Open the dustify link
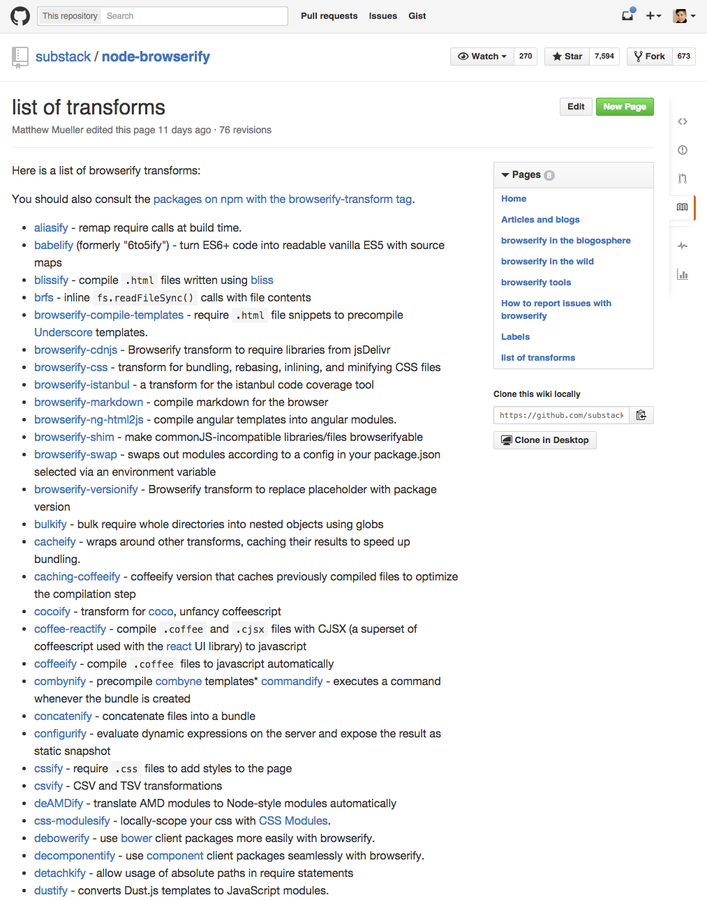The width and height of the screenshot is (707, 900). [50, 890]
